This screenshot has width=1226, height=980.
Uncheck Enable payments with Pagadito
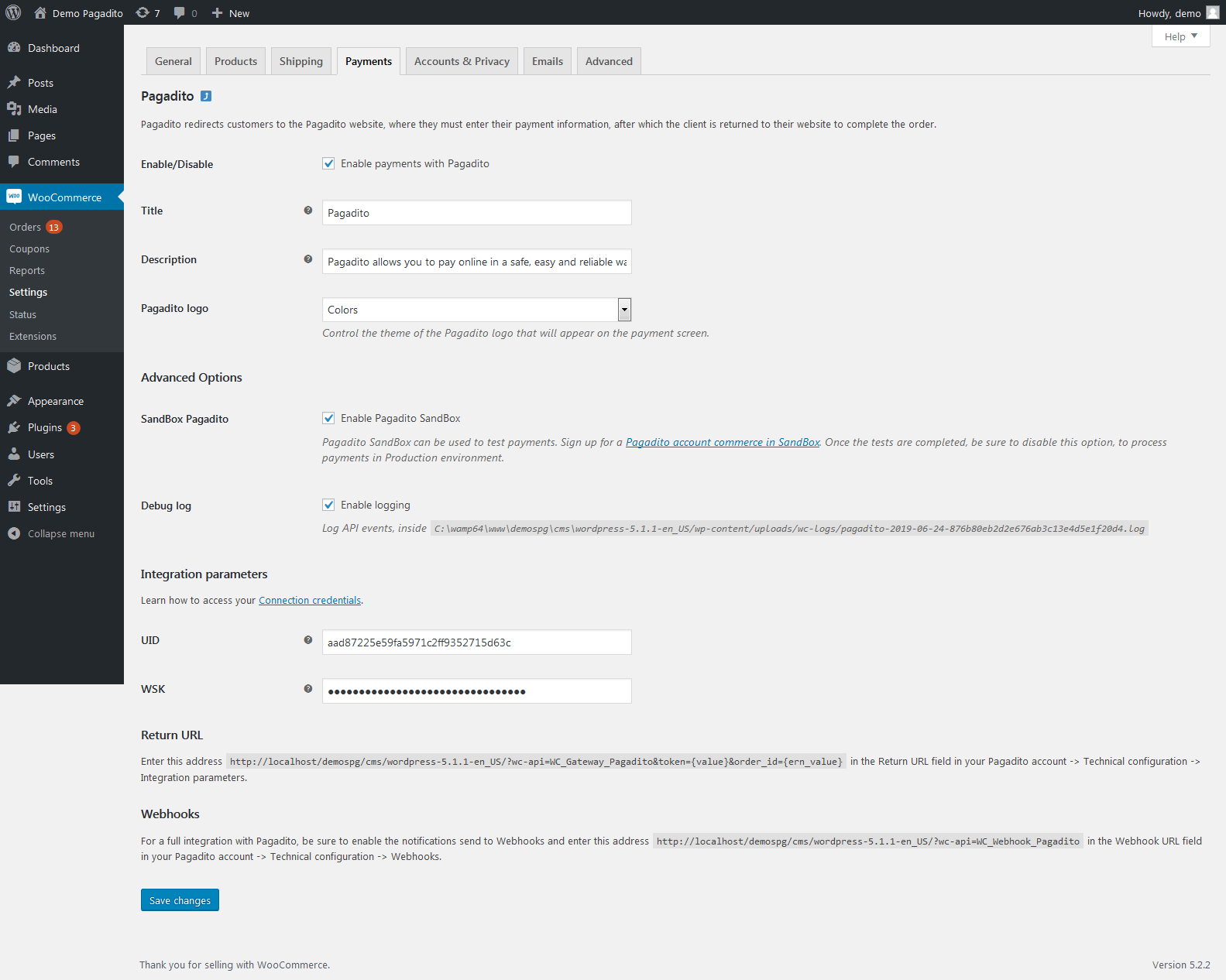(328, 163)
